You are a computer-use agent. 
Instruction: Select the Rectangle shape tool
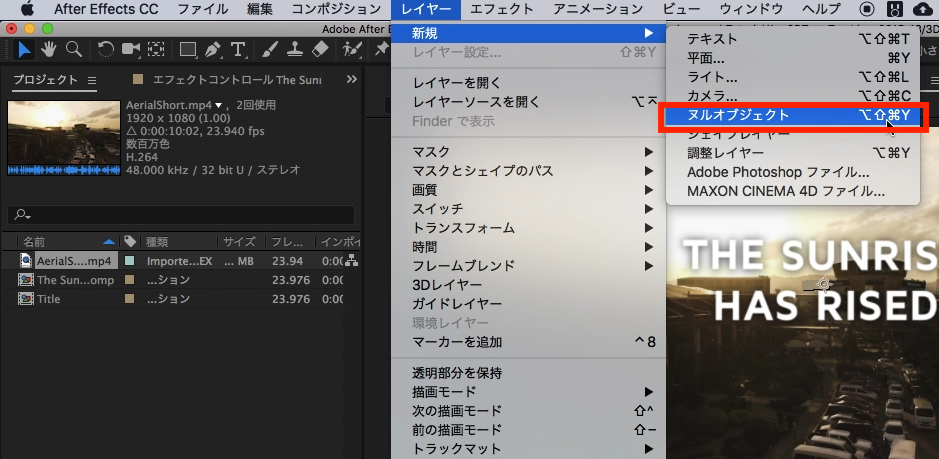pos(188,50)
